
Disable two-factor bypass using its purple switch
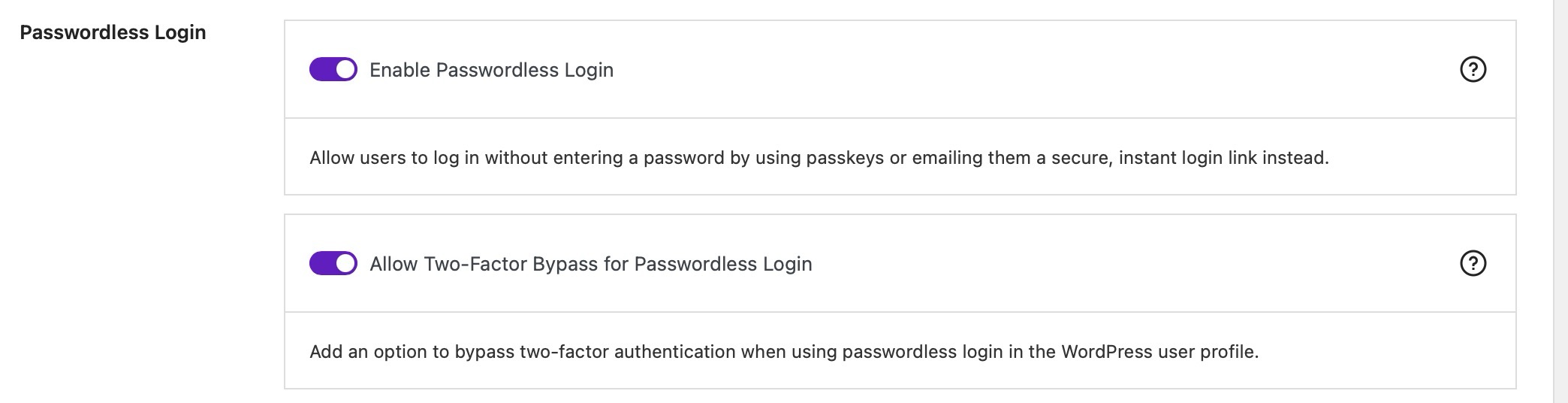coord(333,264)
